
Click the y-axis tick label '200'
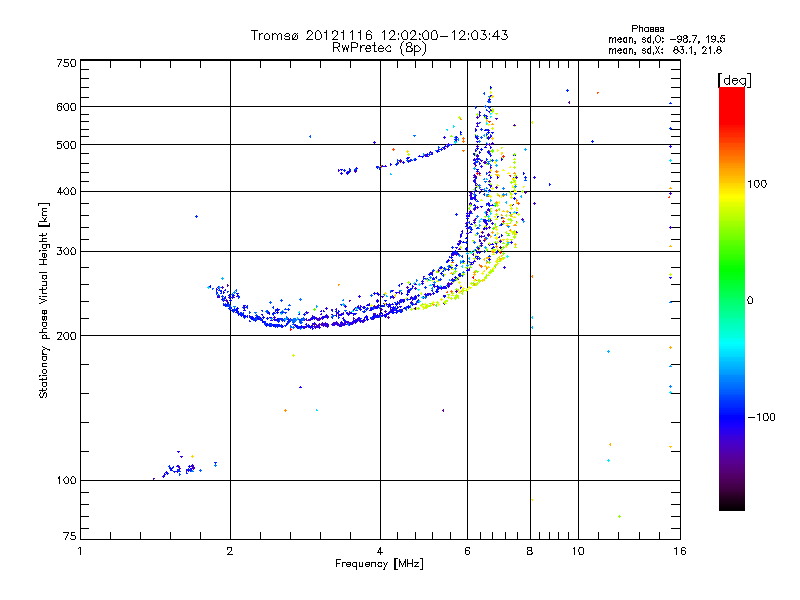[66, 336]
